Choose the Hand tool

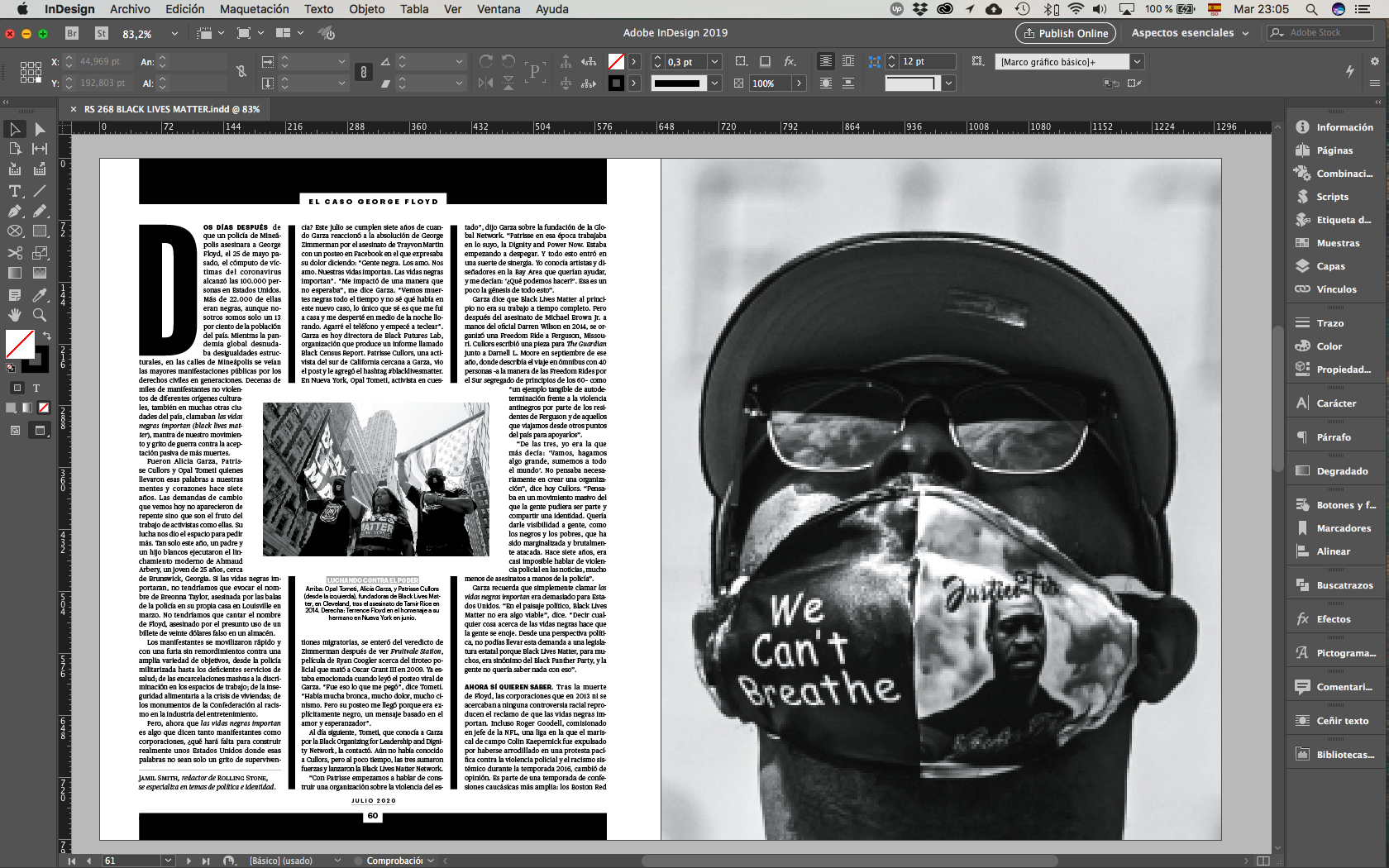coord(15,315)
